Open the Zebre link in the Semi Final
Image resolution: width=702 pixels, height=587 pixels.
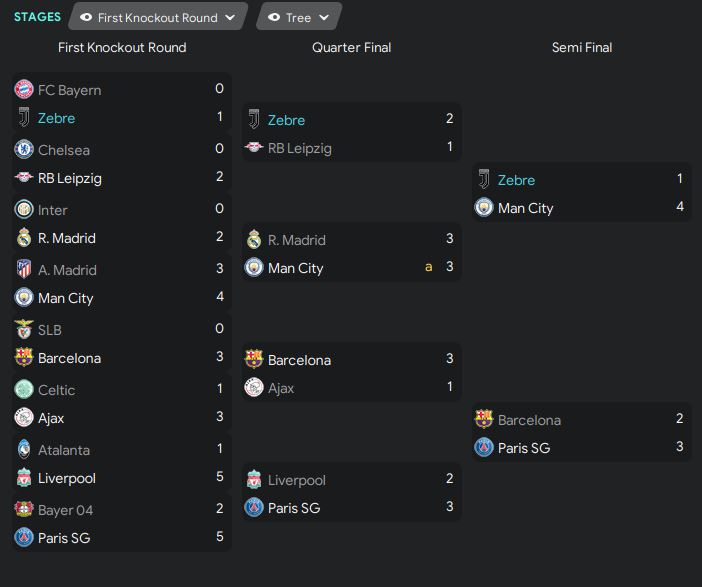click(516, 180)
